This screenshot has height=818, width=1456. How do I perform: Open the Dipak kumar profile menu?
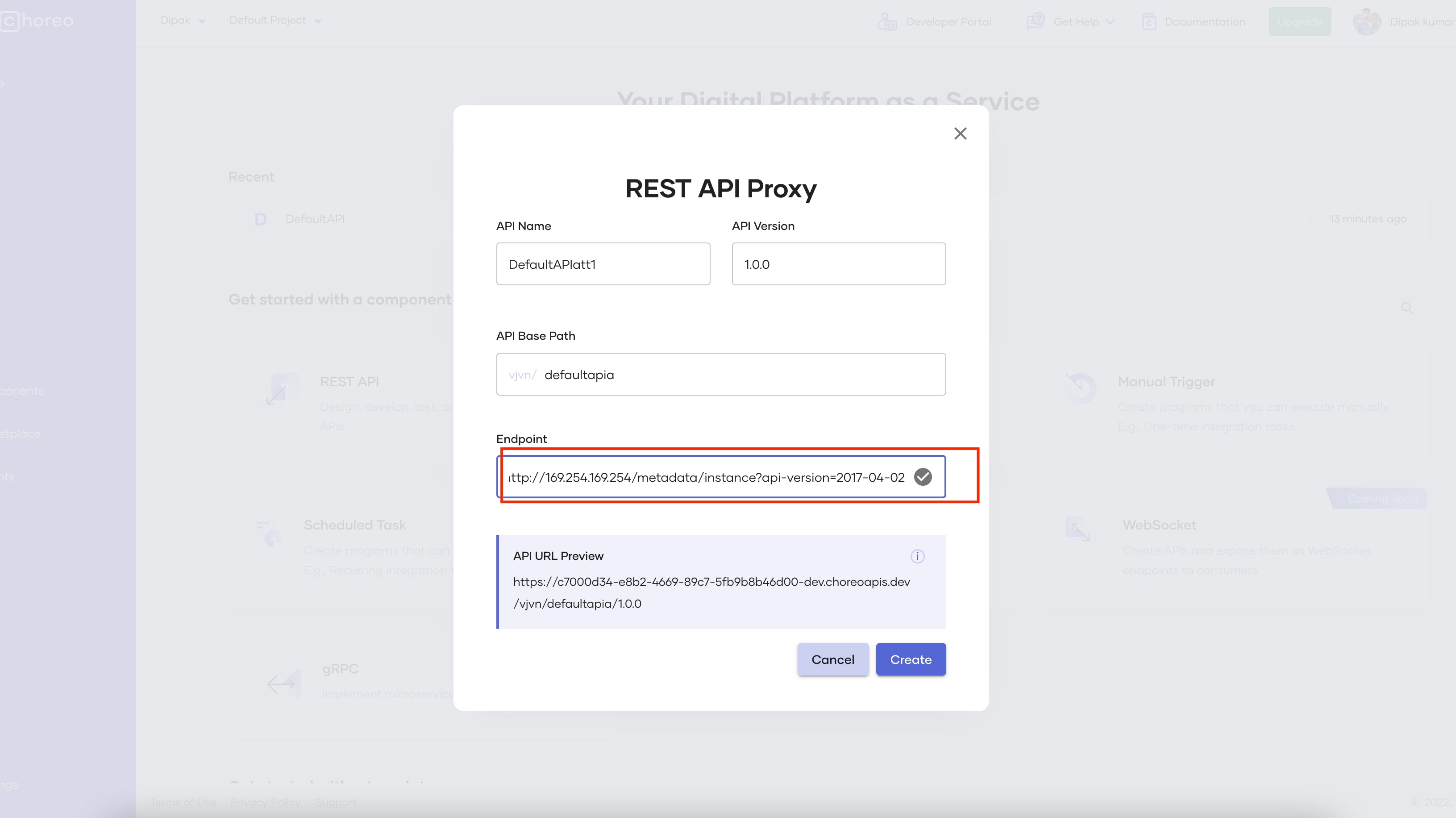click(1368, 21)
